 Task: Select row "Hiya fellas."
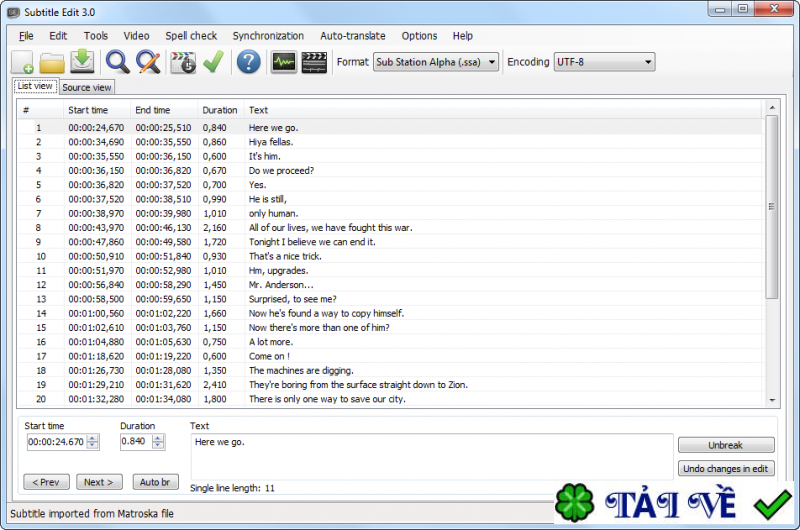tap(390, 142)
